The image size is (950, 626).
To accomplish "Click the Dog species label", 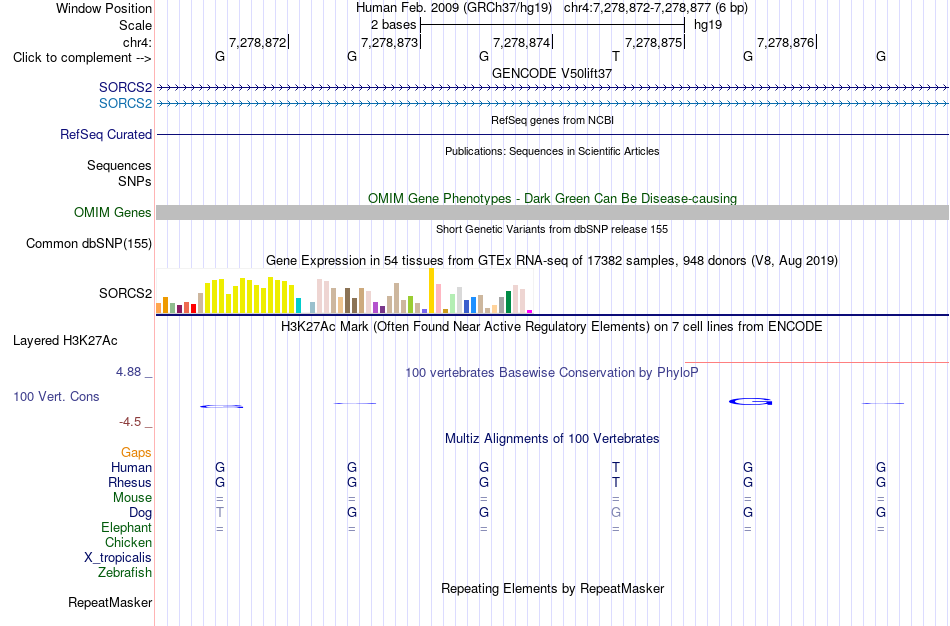I will point(140,513).
